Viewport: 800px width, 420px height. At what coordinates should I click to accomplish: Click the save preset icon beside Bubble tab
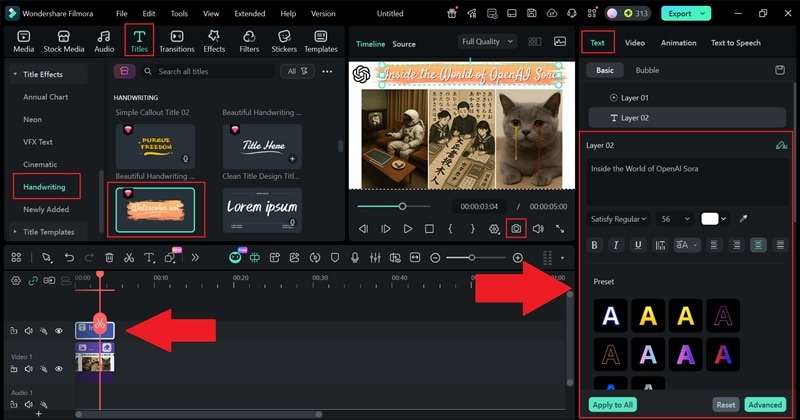780,70
